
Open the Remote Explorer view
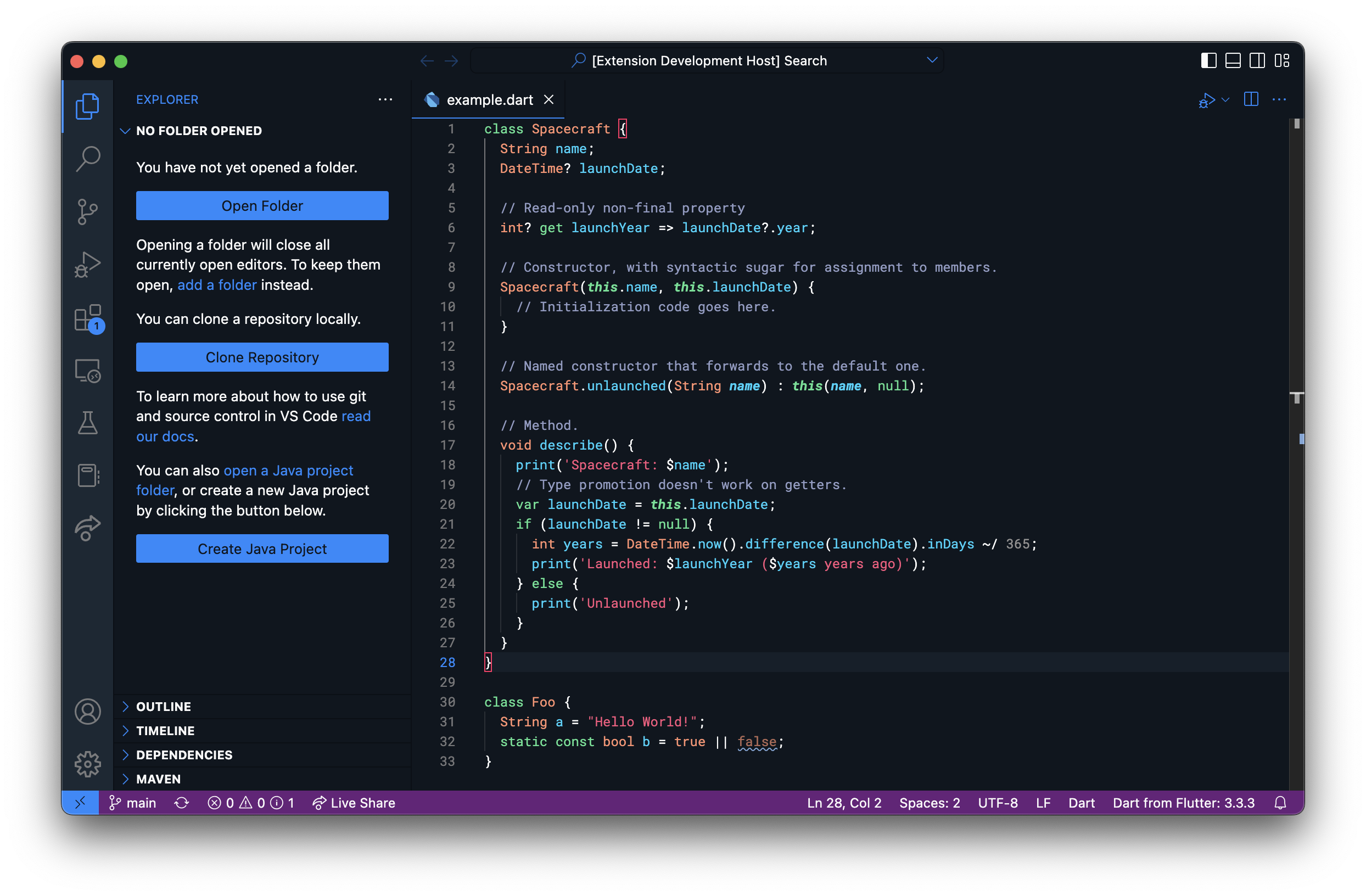pos(88,371)
